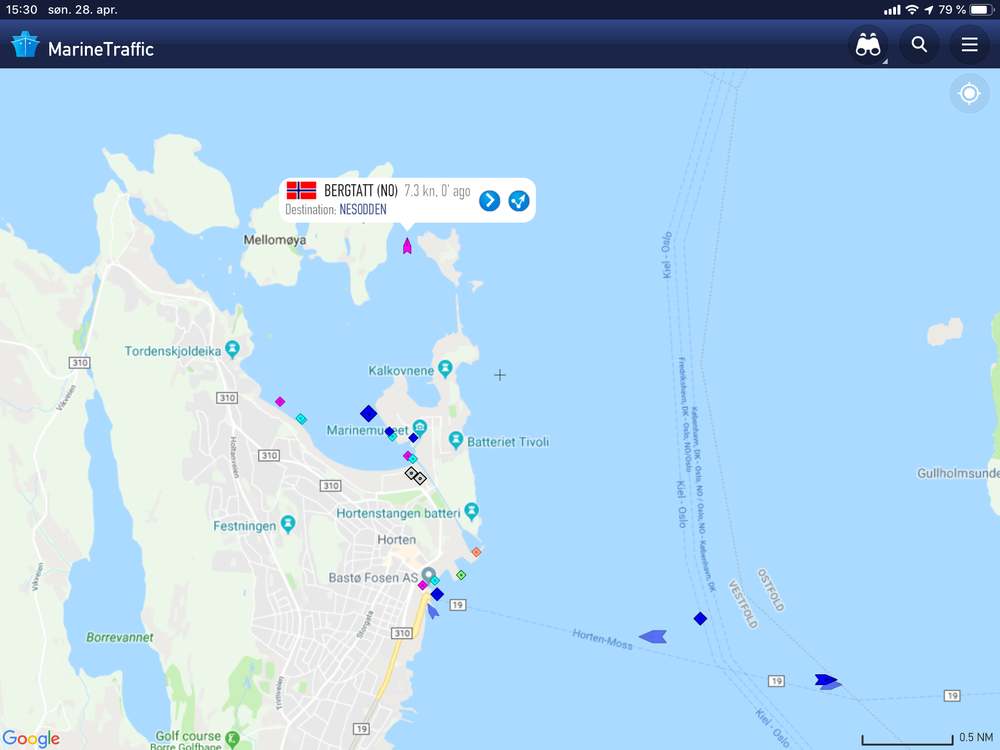The image size is (1000, 750).
Task: Show BERGTATT track route icon
Action: 518,201
